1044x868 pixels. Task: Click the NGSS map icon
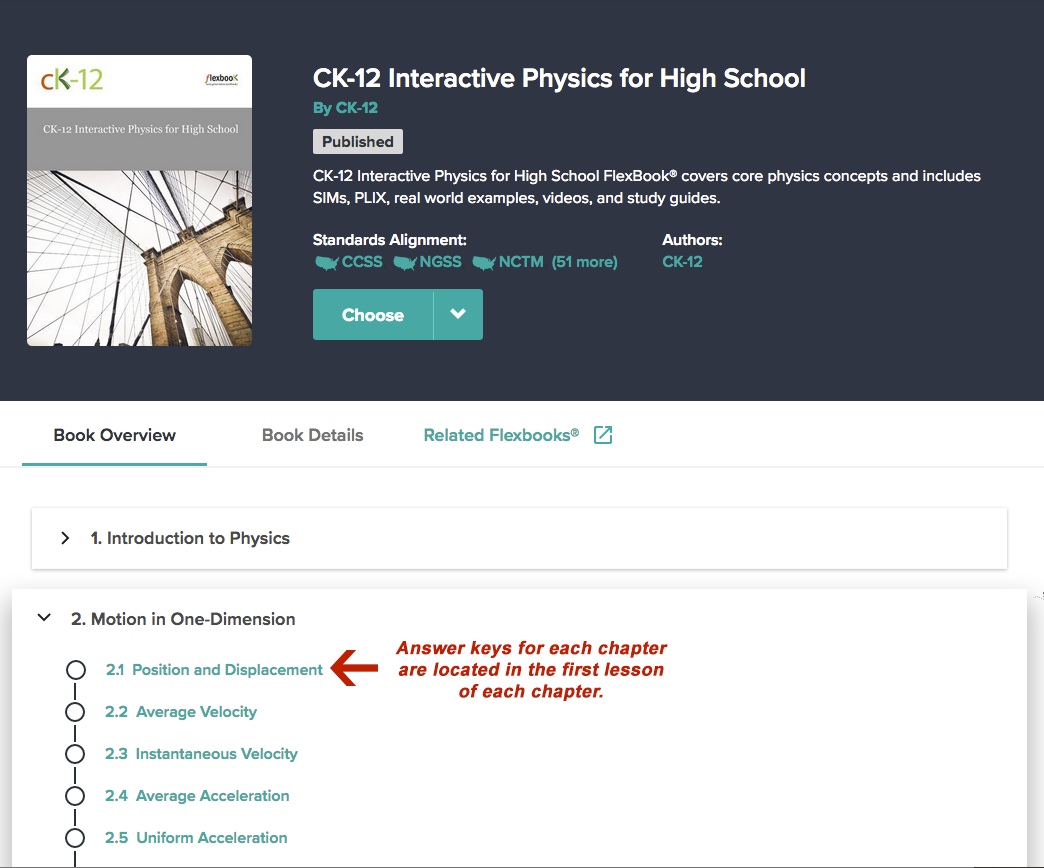pyautogui.click(x=405, y=262)
